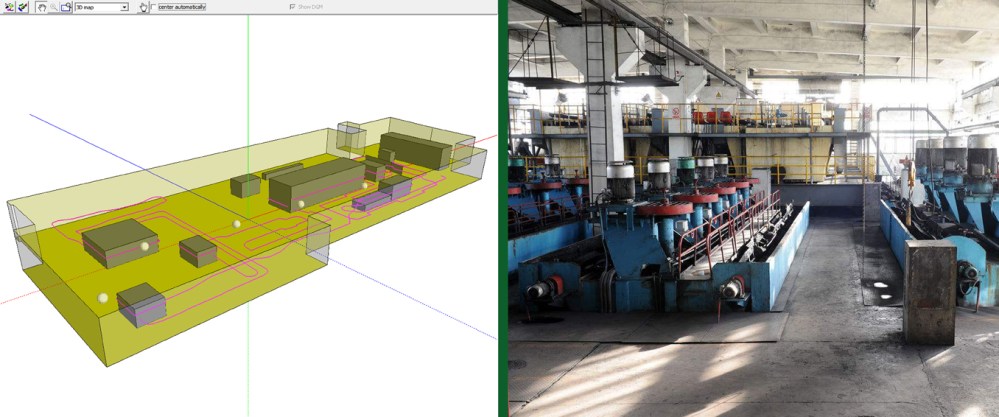Activate the zoom window tool icon
The height and width of the screenshot is (417, 999).
click(x=65, y=6)
